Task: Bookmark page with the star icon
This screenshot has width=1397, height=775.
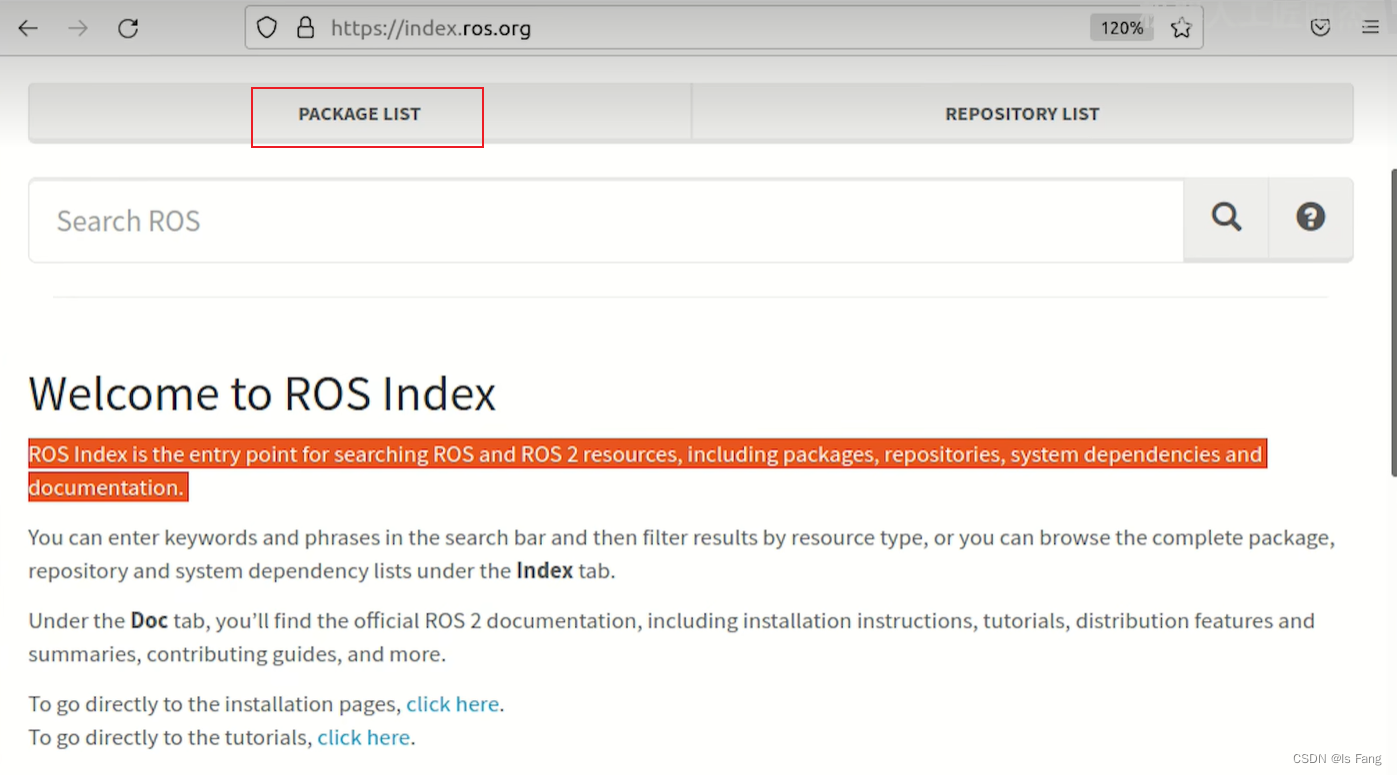Action: 1181,28
